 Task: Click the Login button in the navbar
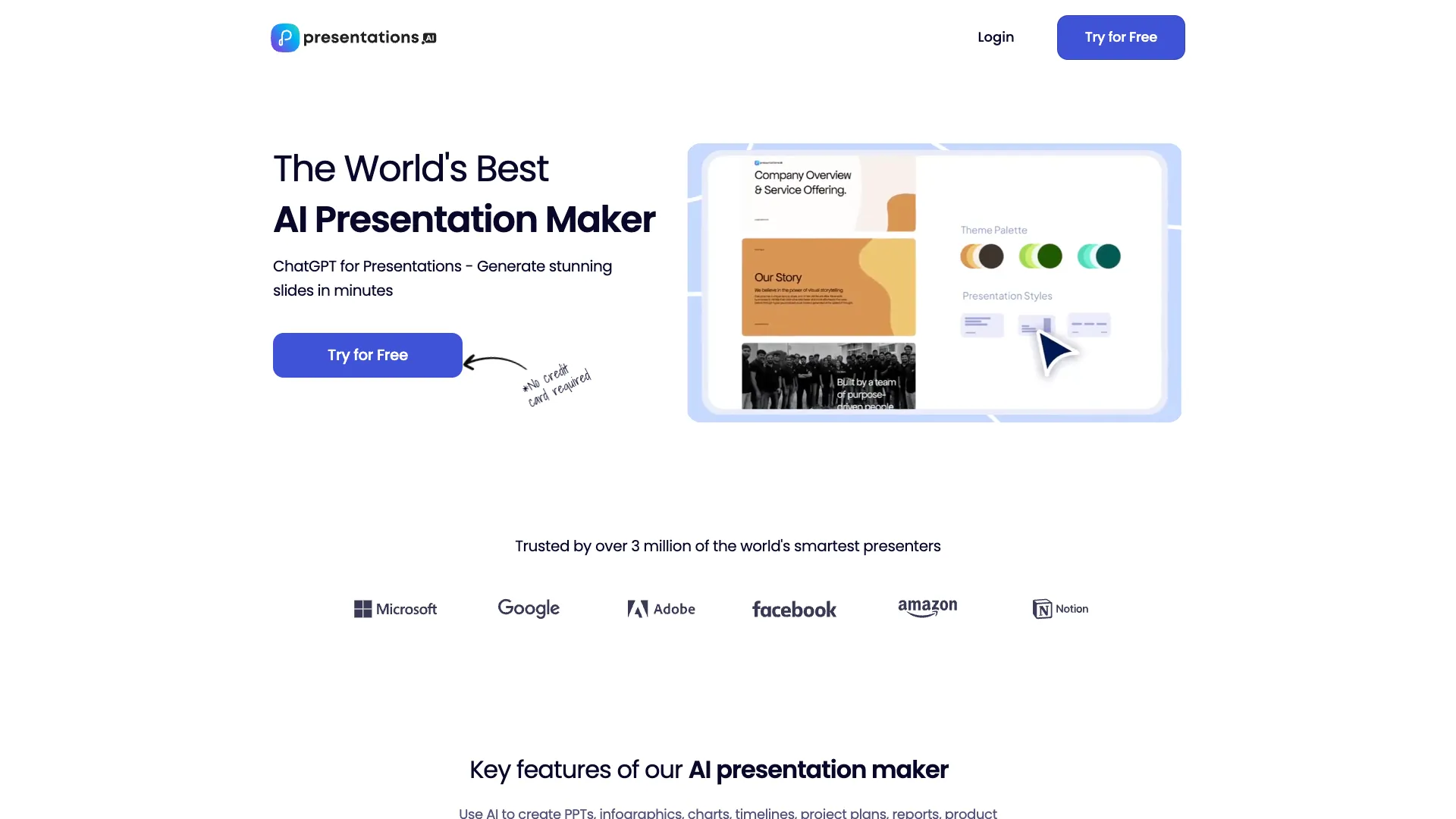tap(996, 37)
